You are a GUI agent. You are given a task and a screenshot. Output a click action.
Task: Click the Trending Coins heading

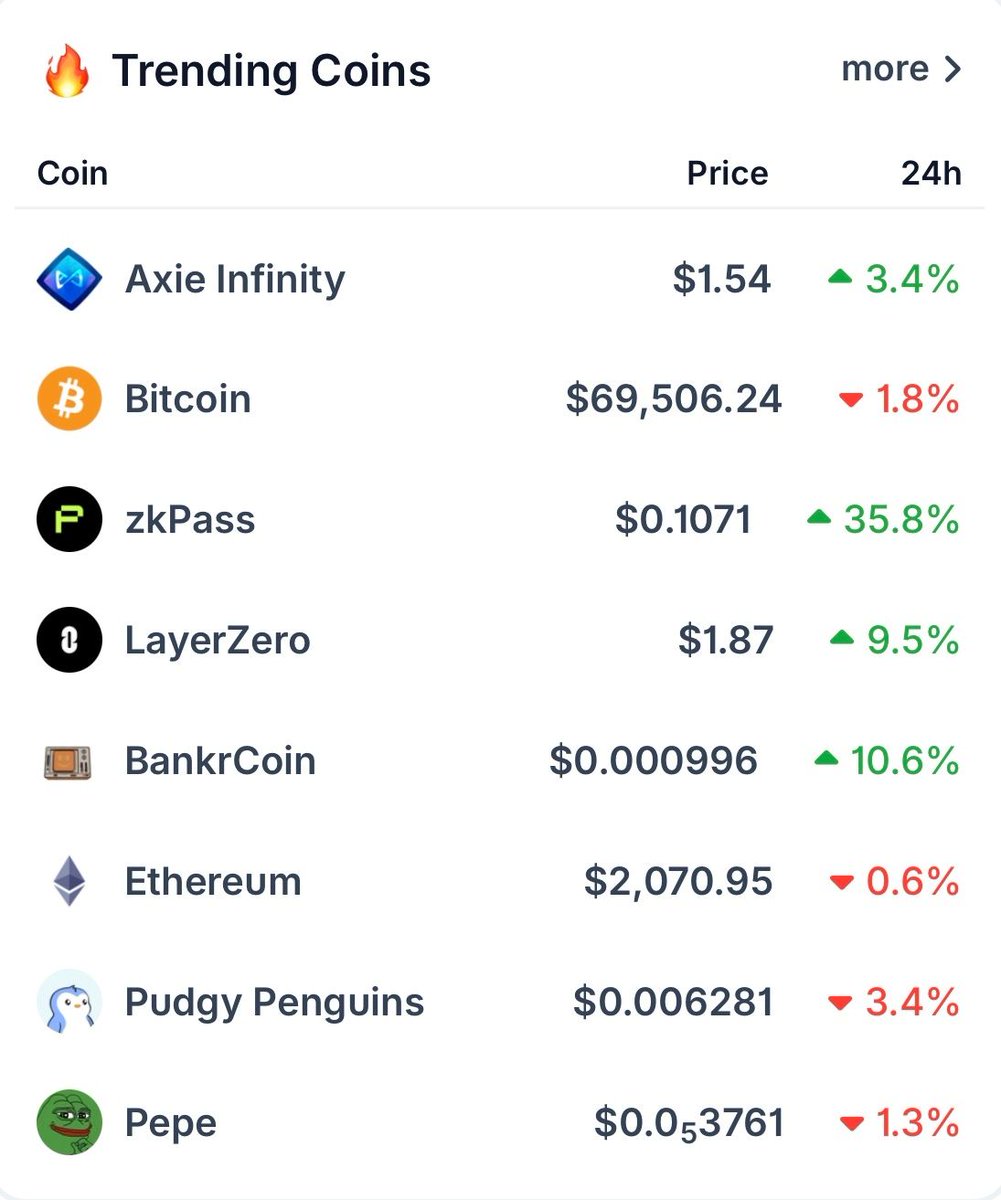[271, 71]
